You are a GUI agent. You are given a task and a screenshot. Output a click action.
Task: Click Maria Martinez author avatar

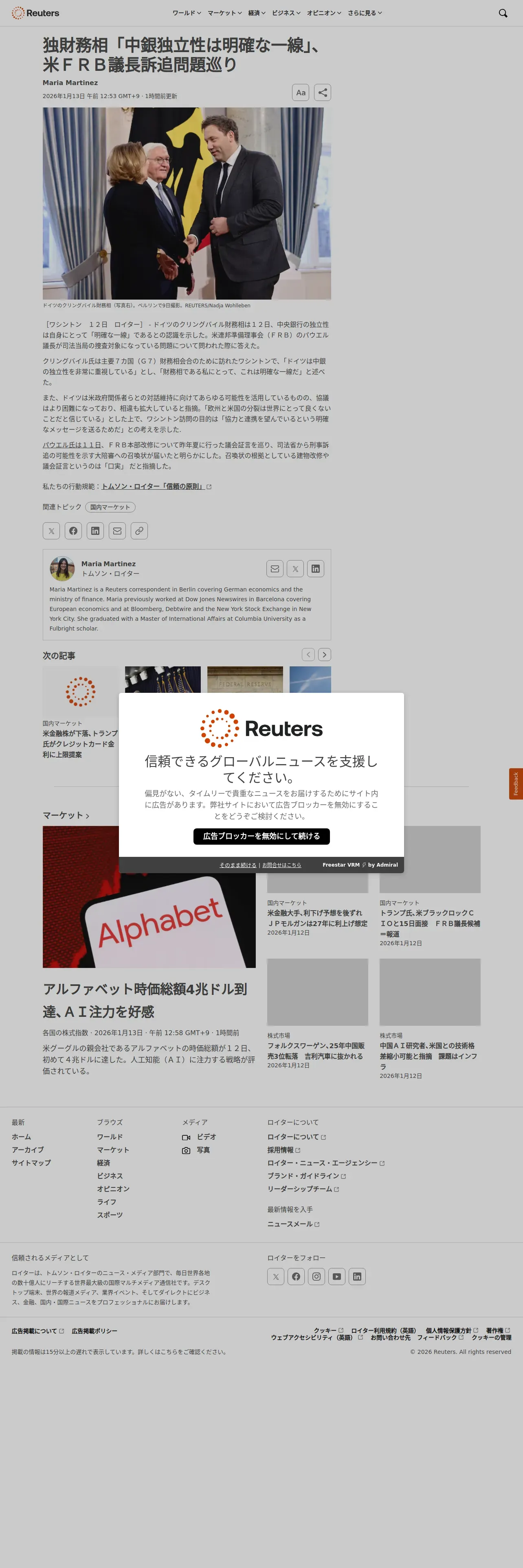point(62,569)
